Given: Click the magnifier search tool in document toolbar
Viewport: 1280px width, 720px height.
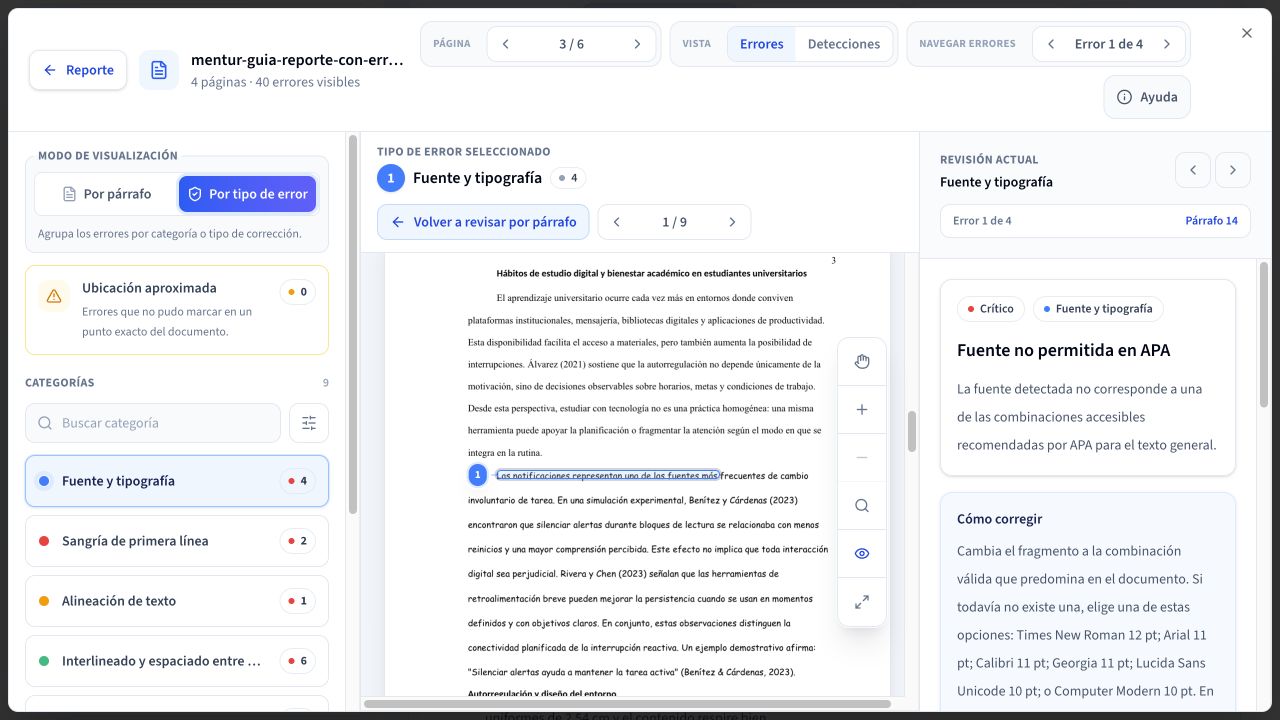Looking at the screenshot, I should coord(862,506).
